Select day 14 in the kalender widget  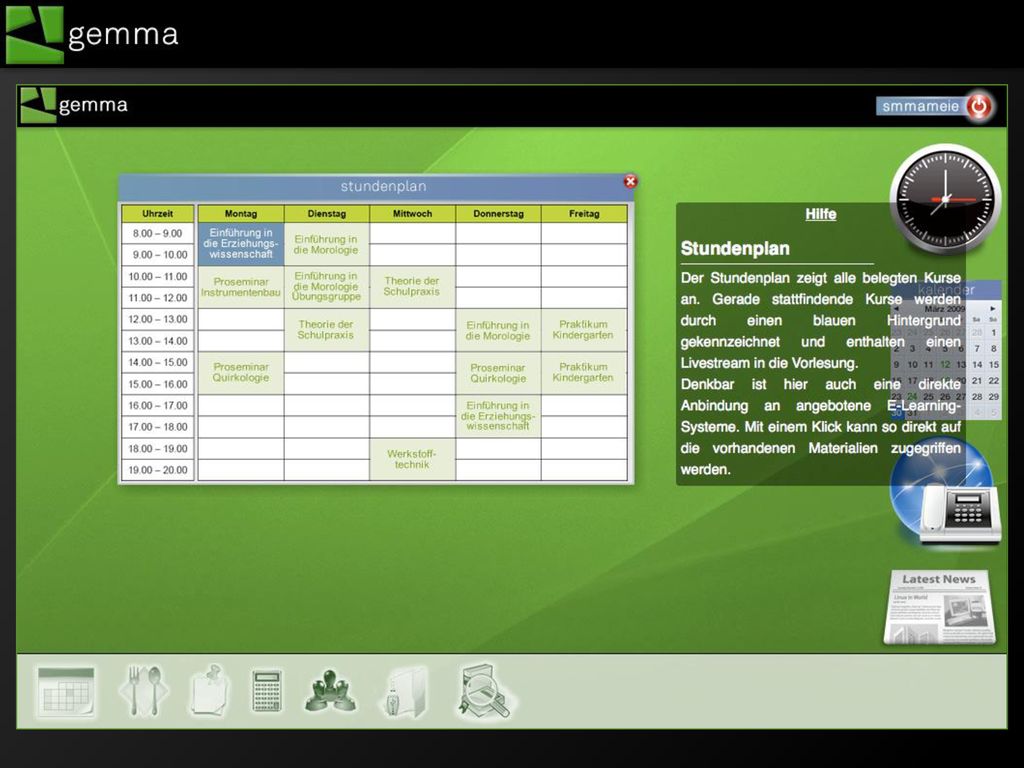click(977, 364)
